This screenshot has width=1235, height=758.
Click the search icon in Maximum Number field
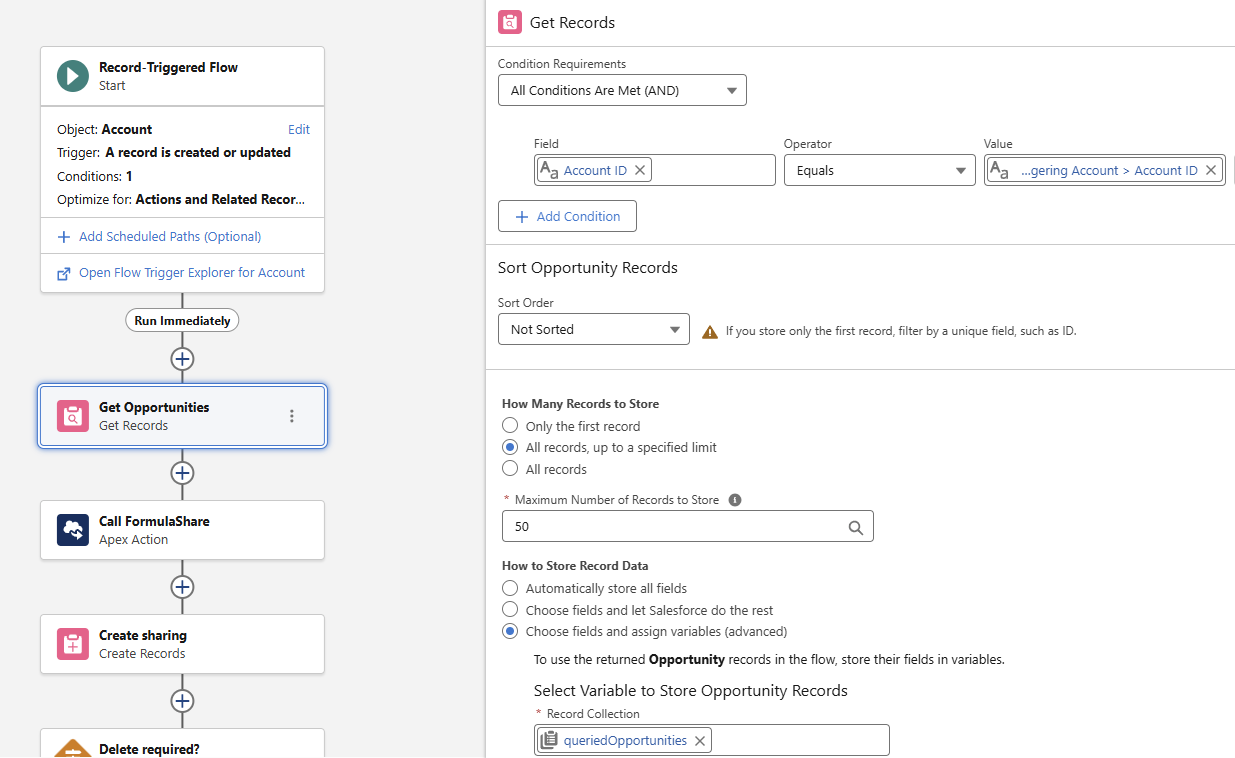pyautogui.click(x=856, y=526)
